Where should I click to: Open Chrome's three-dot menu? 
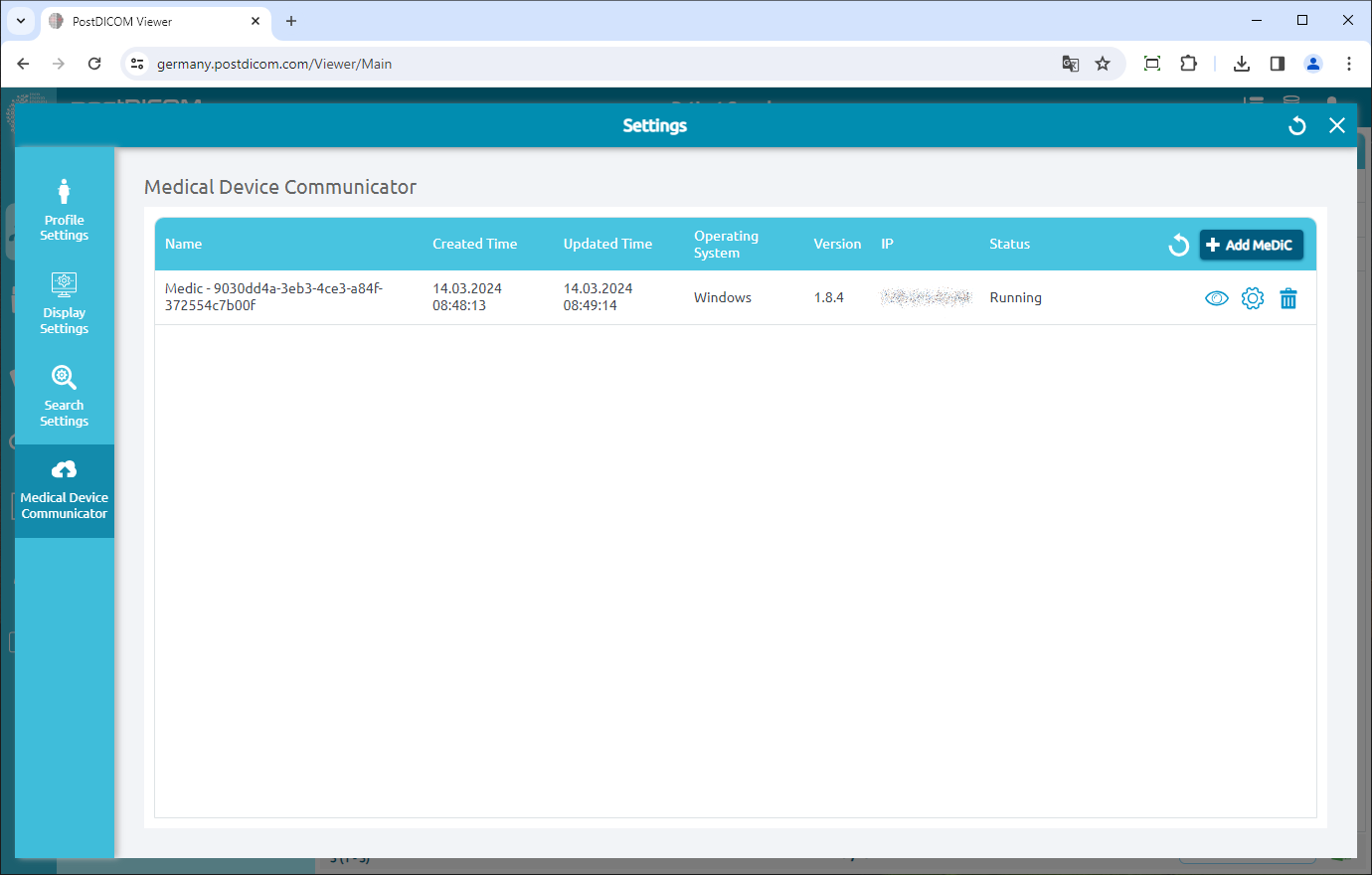tap(1349, 63)
